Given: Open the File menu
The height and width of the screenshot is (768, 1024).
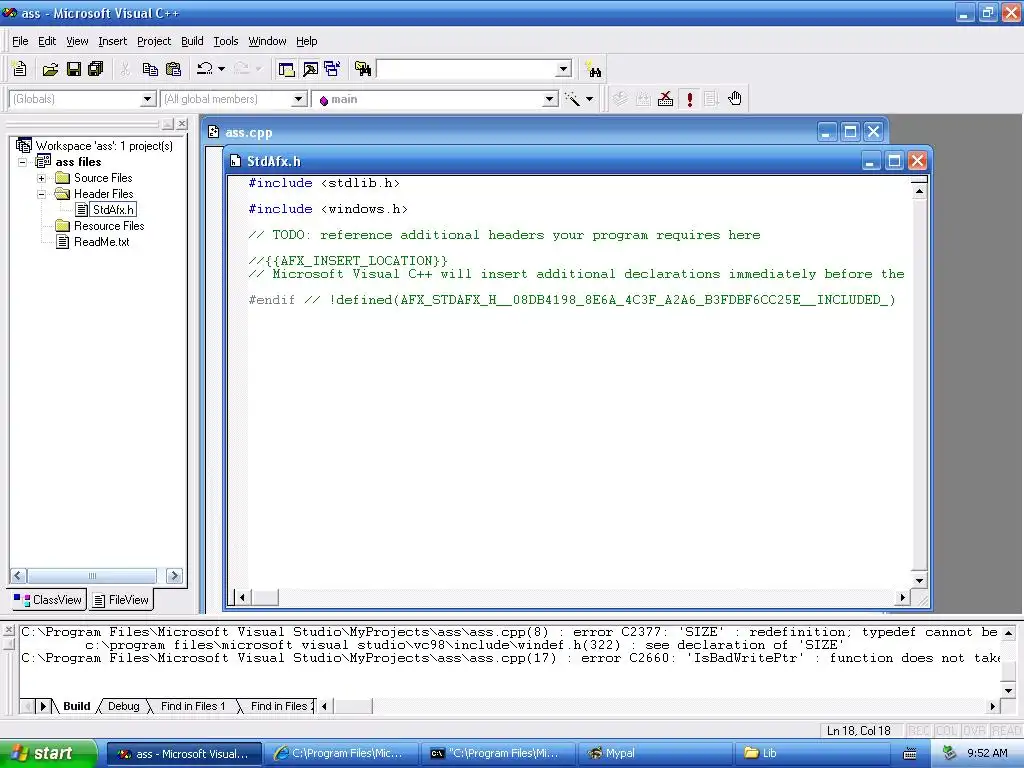Looking at the screenshot, I should coord(20,41).
